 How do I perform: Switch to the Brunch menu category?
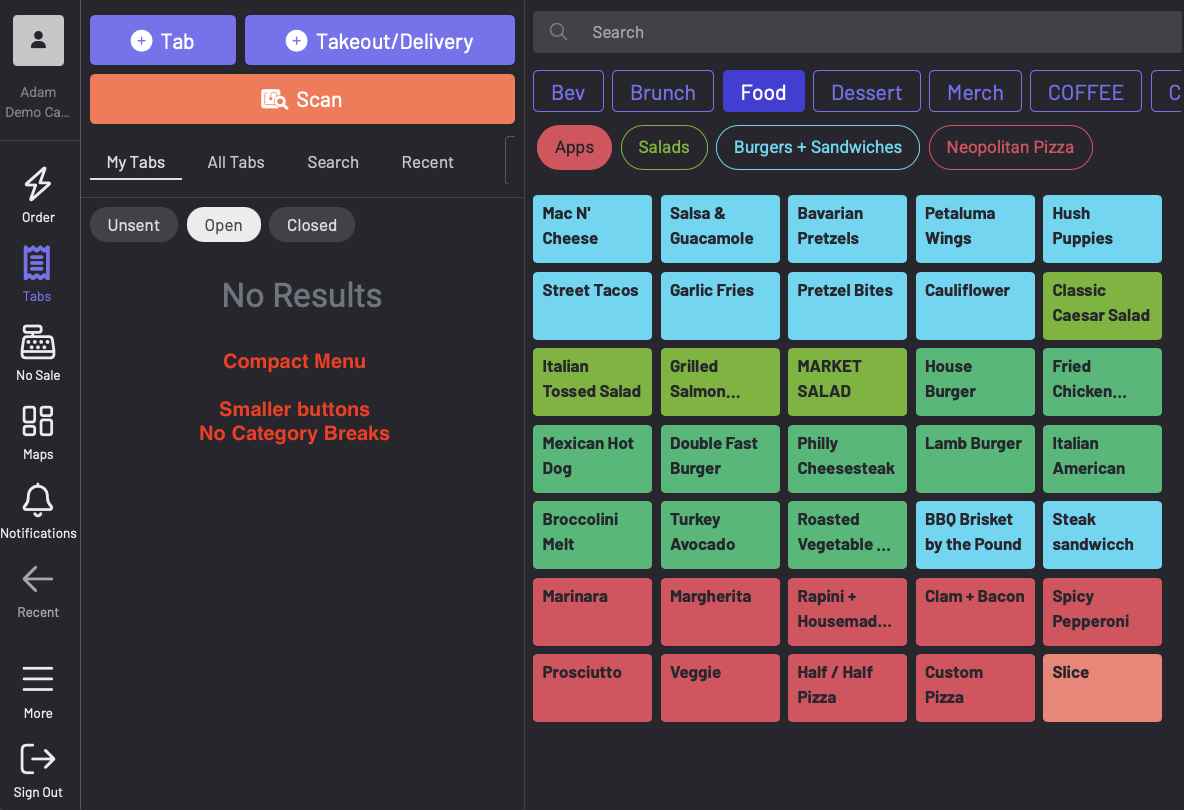pos(663,92)
